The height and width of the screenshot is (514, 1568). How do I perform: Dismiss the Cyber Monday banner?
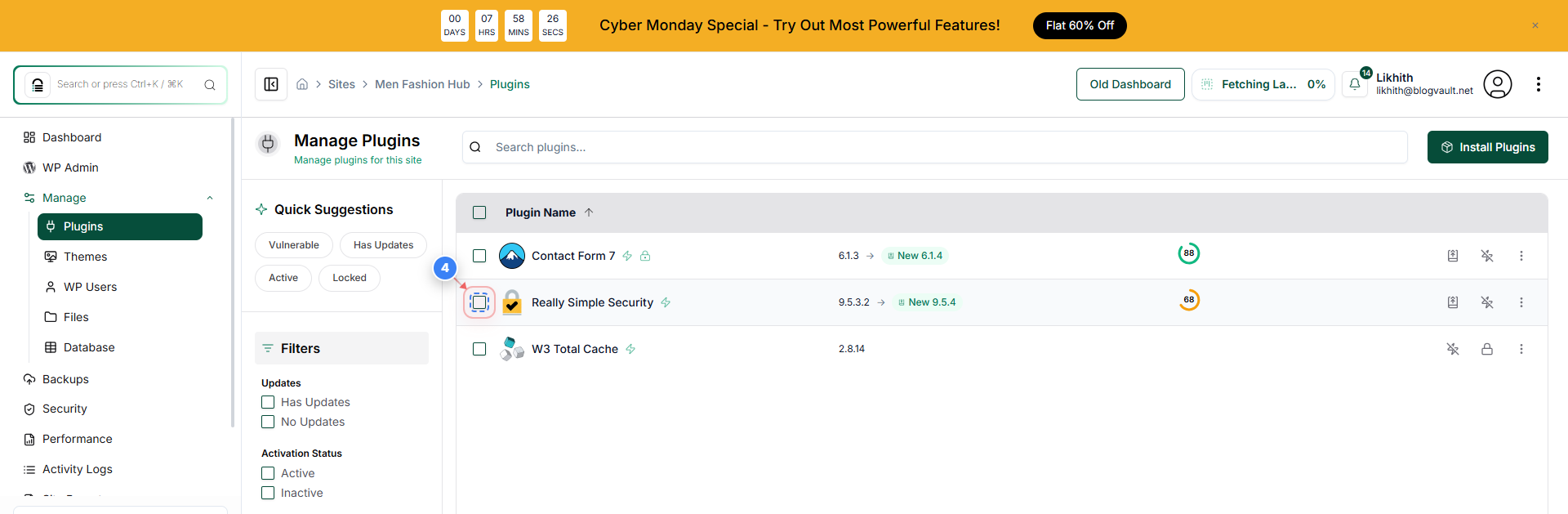[x=1535, y=25]
